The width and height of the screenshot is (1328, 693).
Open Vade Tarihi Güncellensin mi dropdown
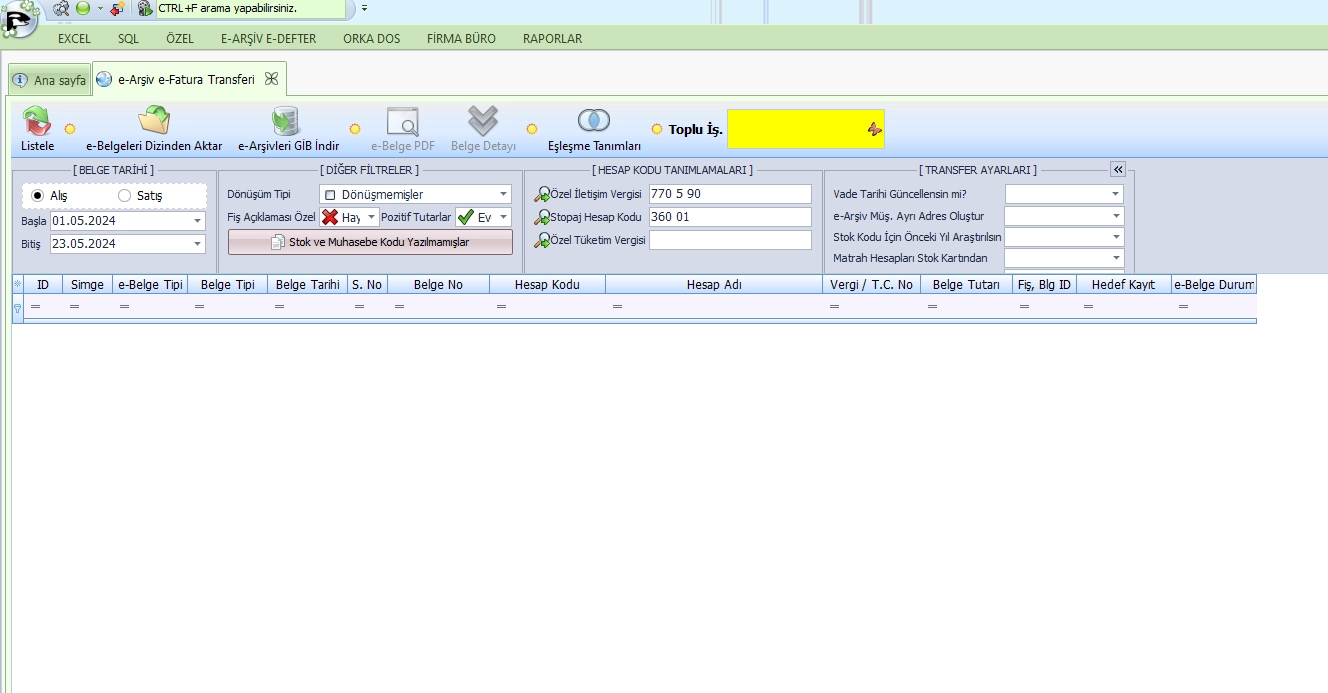(x=1114, y=194)
